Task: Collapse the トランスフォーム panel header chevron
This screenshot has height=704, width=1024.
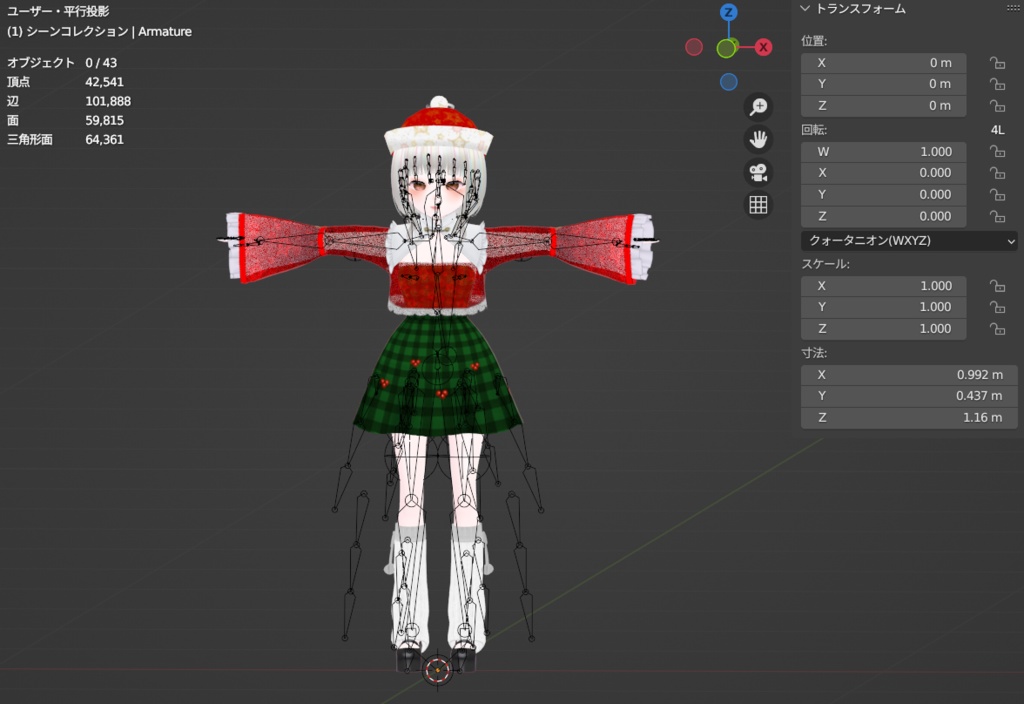Action: [x=803, y=8]
